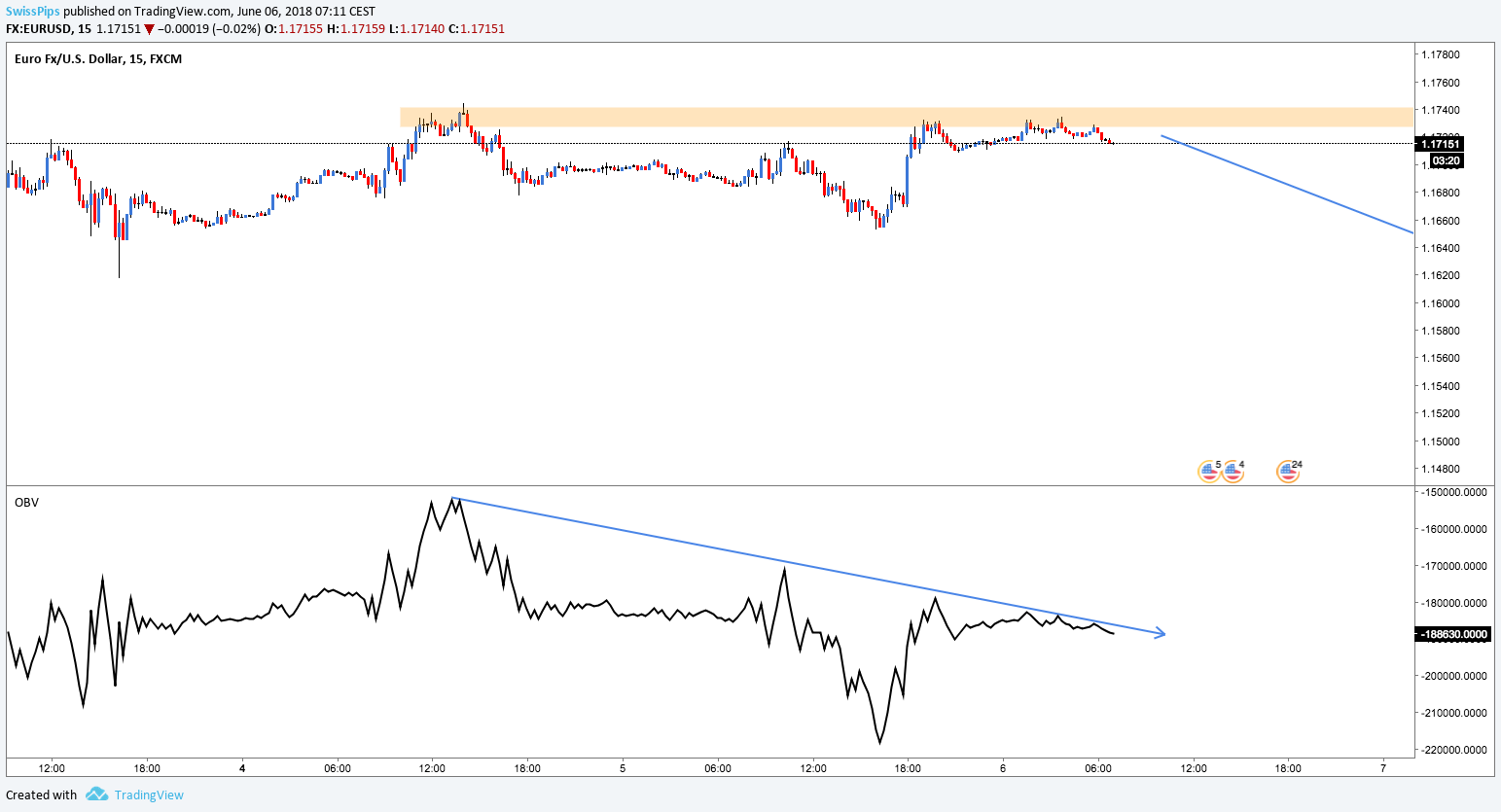Click the close value C:1.17151
Image resolution: width=1501 pixels, height=812 pixels.
tap(477, 29)
